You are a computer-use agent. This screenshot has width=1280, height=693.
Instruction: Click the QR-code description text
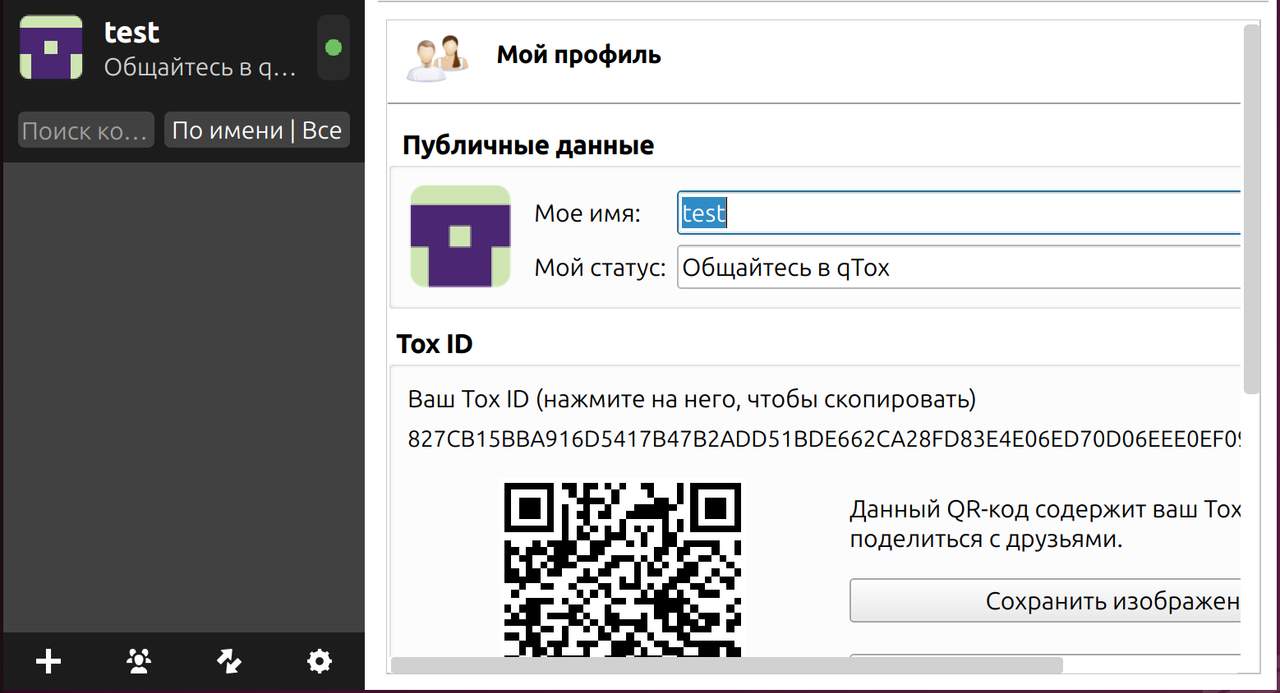(1045, 525)
